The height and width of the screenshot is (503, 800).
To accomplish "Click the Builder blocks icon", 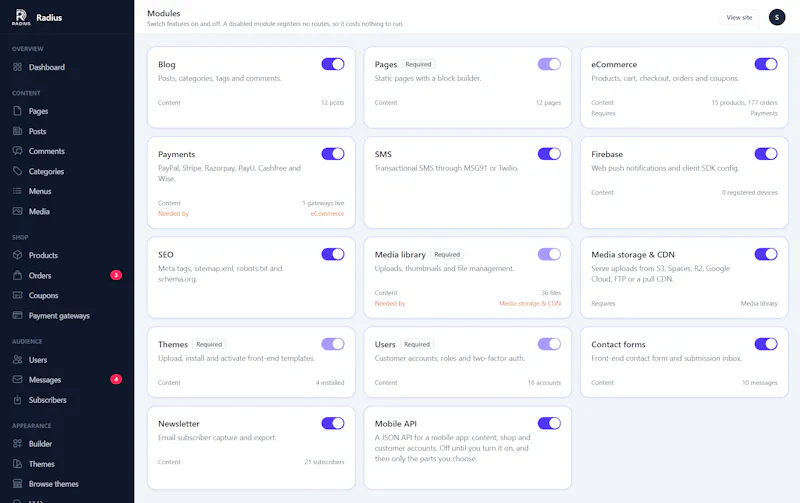I will coord(17,444).
